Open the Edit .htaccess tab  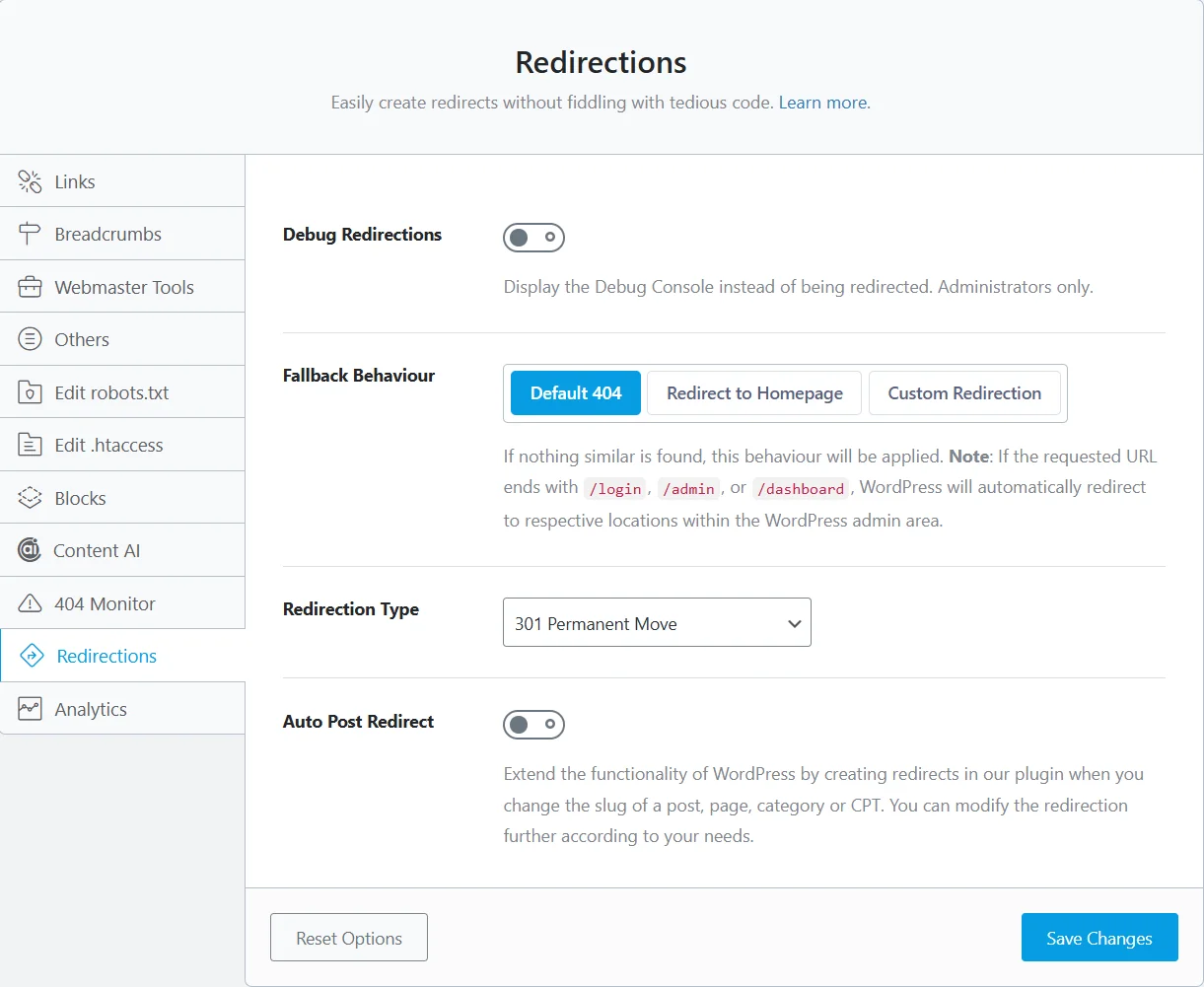(x=122, y=445)
